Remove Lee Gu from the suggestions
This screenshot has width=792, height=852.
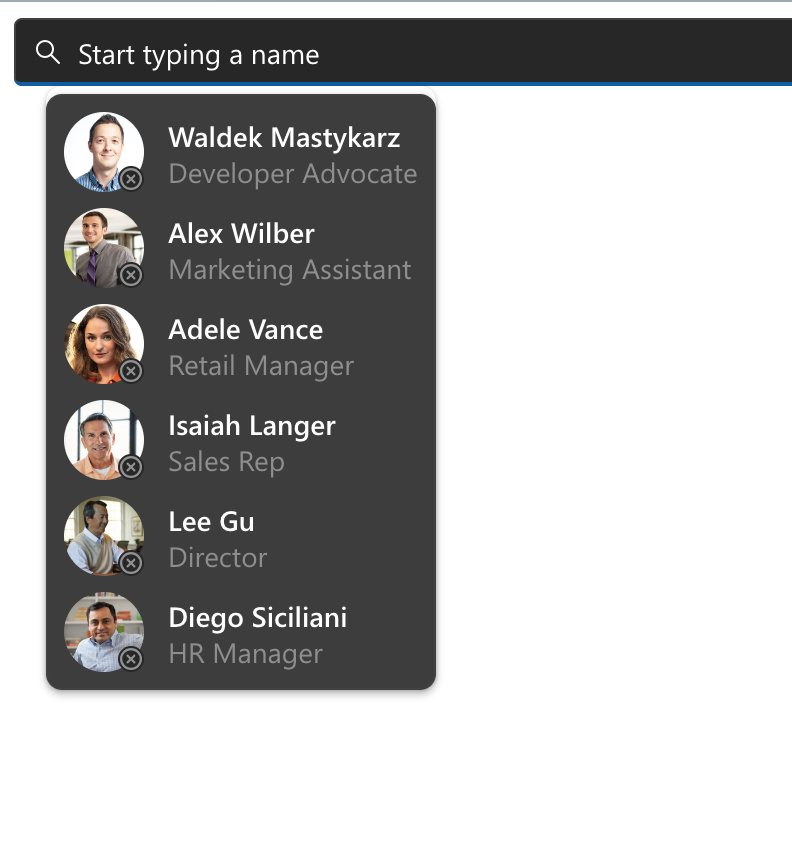pos(131,563)
